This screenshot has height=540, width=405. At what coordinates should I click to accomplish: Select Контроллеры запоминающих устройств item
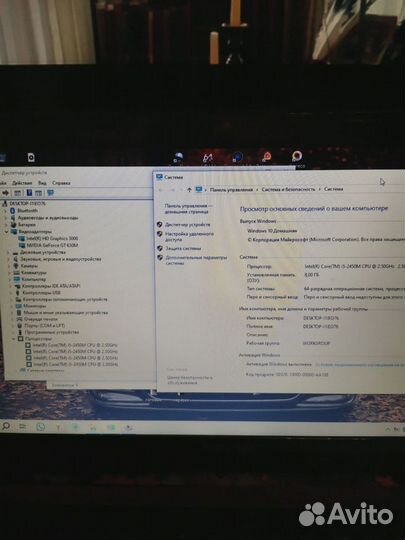tap(65, 299)
